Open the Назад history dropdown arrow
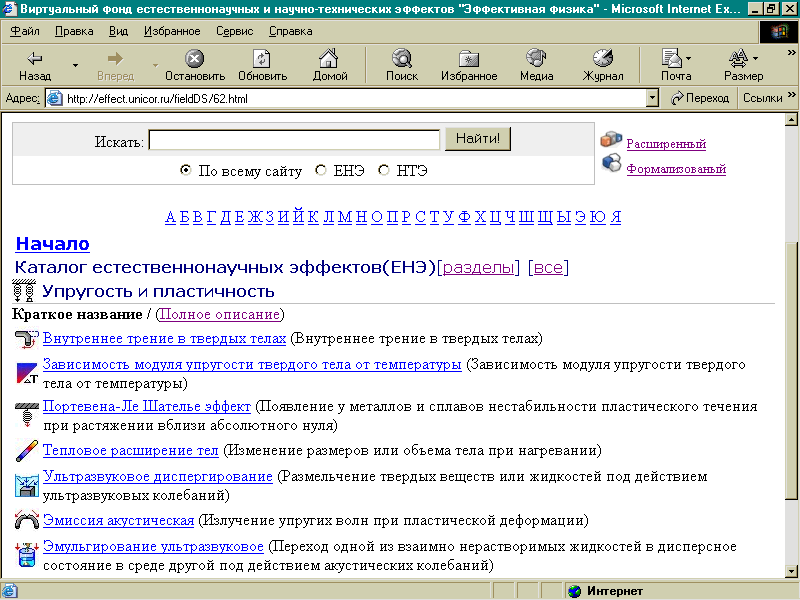800x600 pixels. [x=75, y=65]
